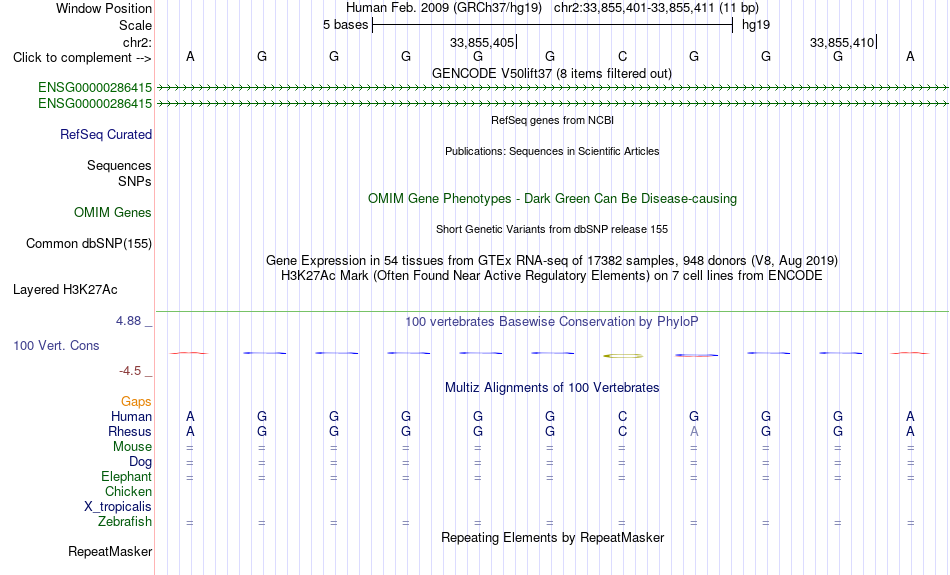Click the Layered H3K27Ac track label
Viewport: 950px width, 575px height.
pos(65,290)
